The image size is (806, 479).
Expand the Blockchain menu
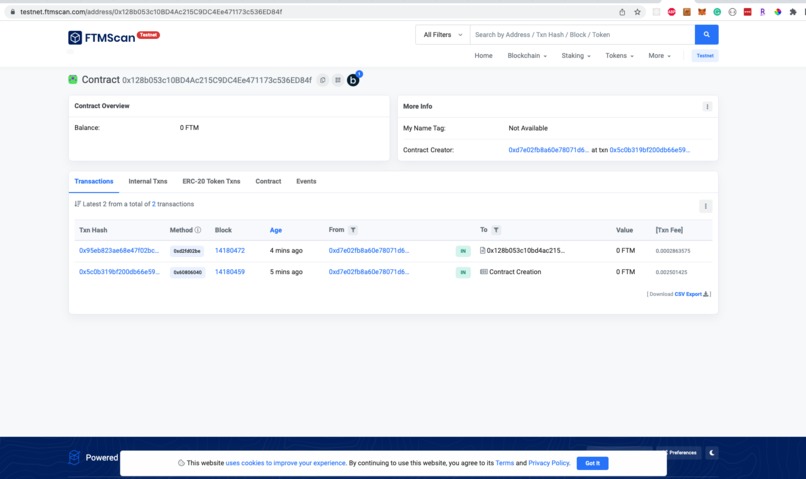point(527,56)
